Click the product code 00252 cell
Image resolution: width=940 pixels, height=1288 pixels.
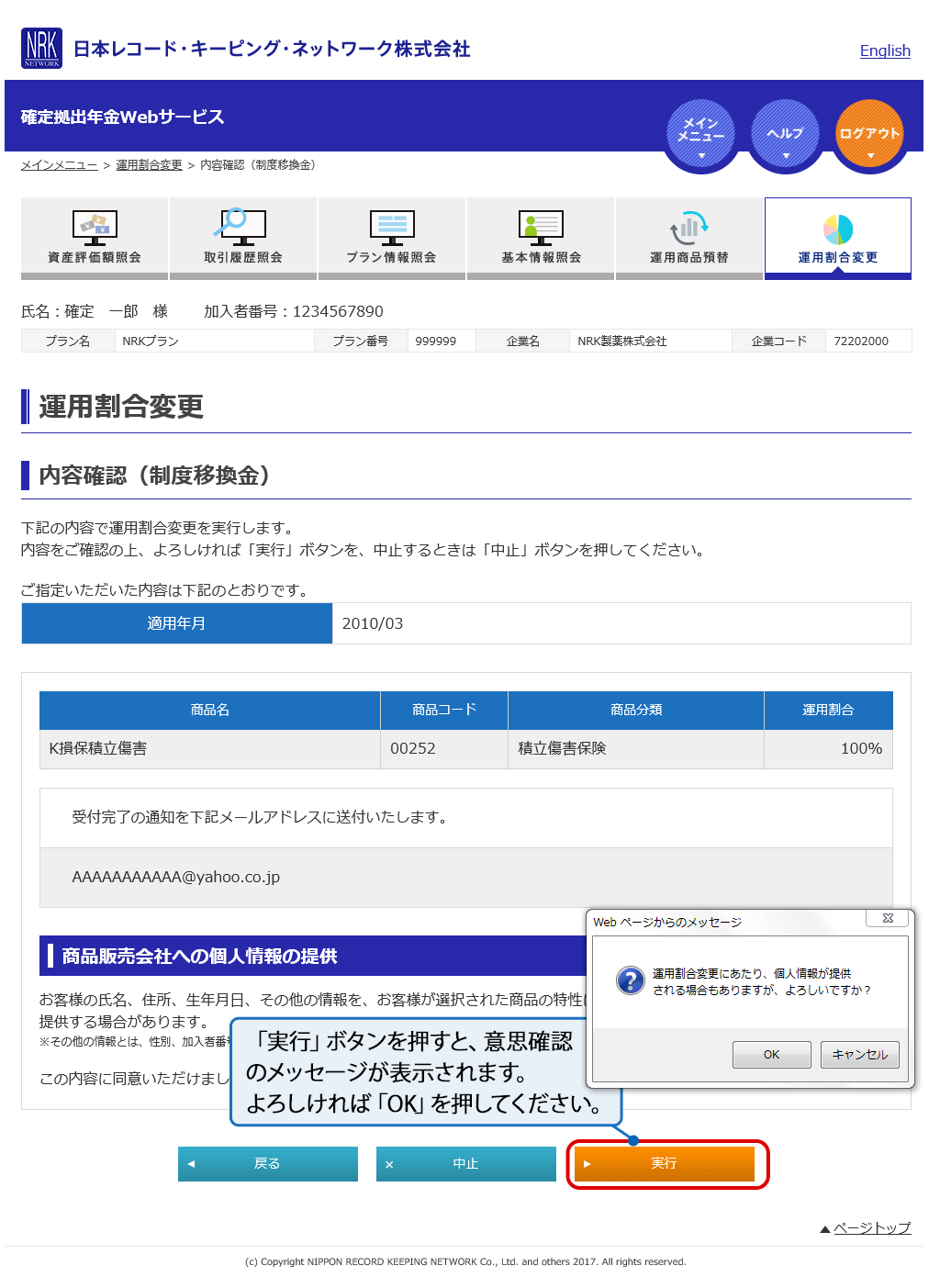pos(444,748)
